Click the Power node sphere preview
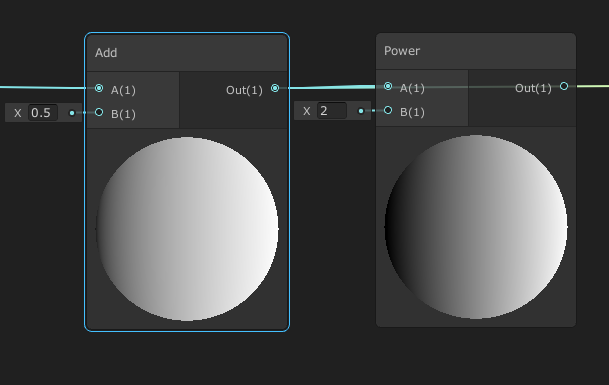Viewport: 609px width, 385px height. [476, 227]
